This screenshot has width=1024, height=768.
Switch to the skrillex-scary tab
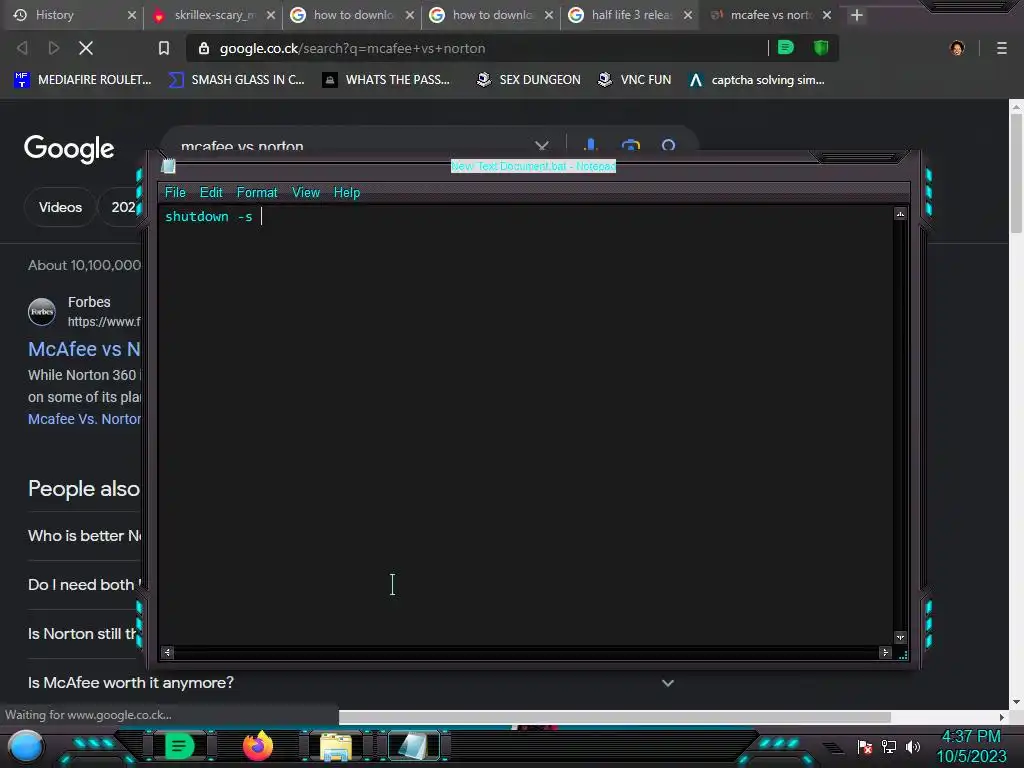[x=215, y=15]
